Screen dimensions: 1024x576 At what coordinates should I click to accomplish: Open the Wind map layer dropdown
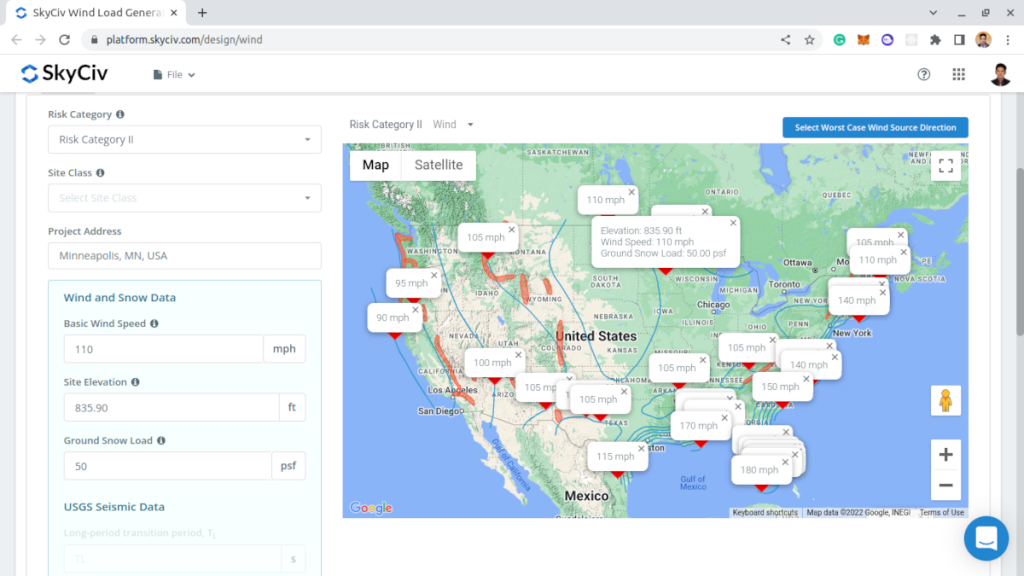(x=453, y=125)
